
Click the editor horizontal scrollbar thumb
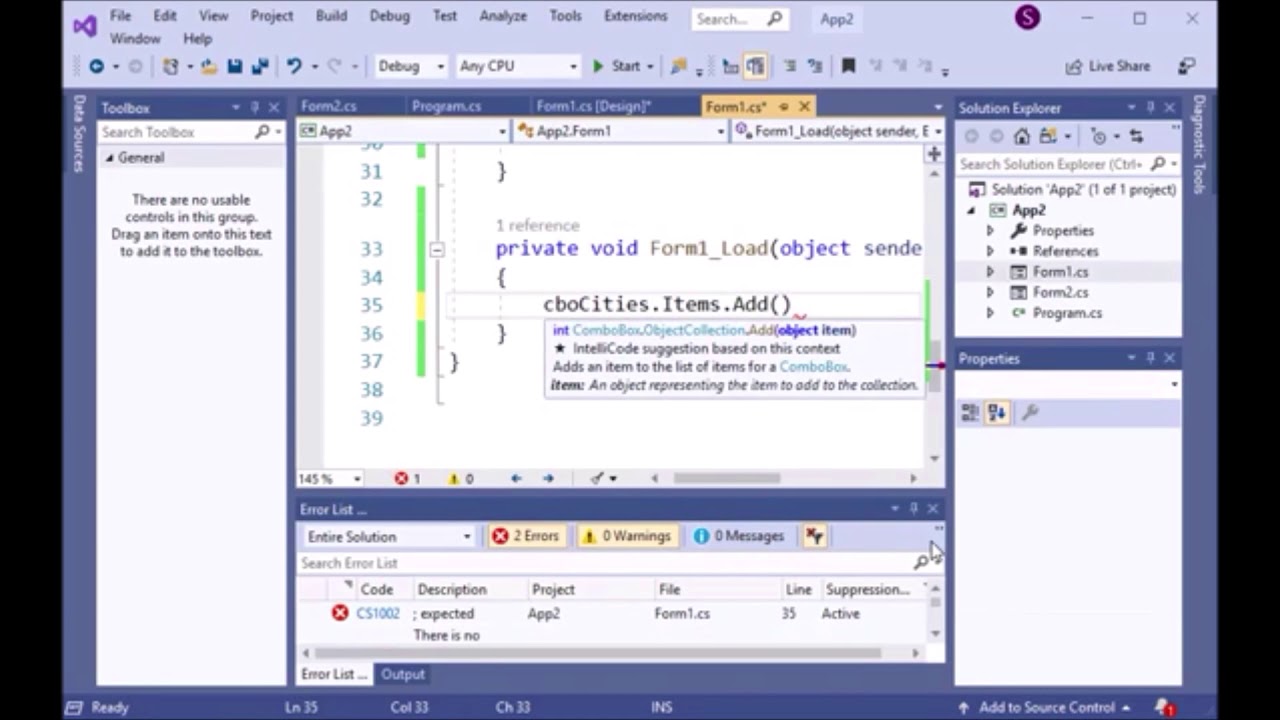(727, 478)
